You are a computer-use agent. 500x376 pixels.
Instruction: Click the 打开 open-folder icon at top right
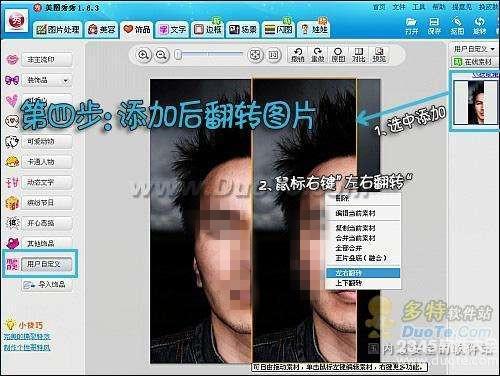(412, 26)
